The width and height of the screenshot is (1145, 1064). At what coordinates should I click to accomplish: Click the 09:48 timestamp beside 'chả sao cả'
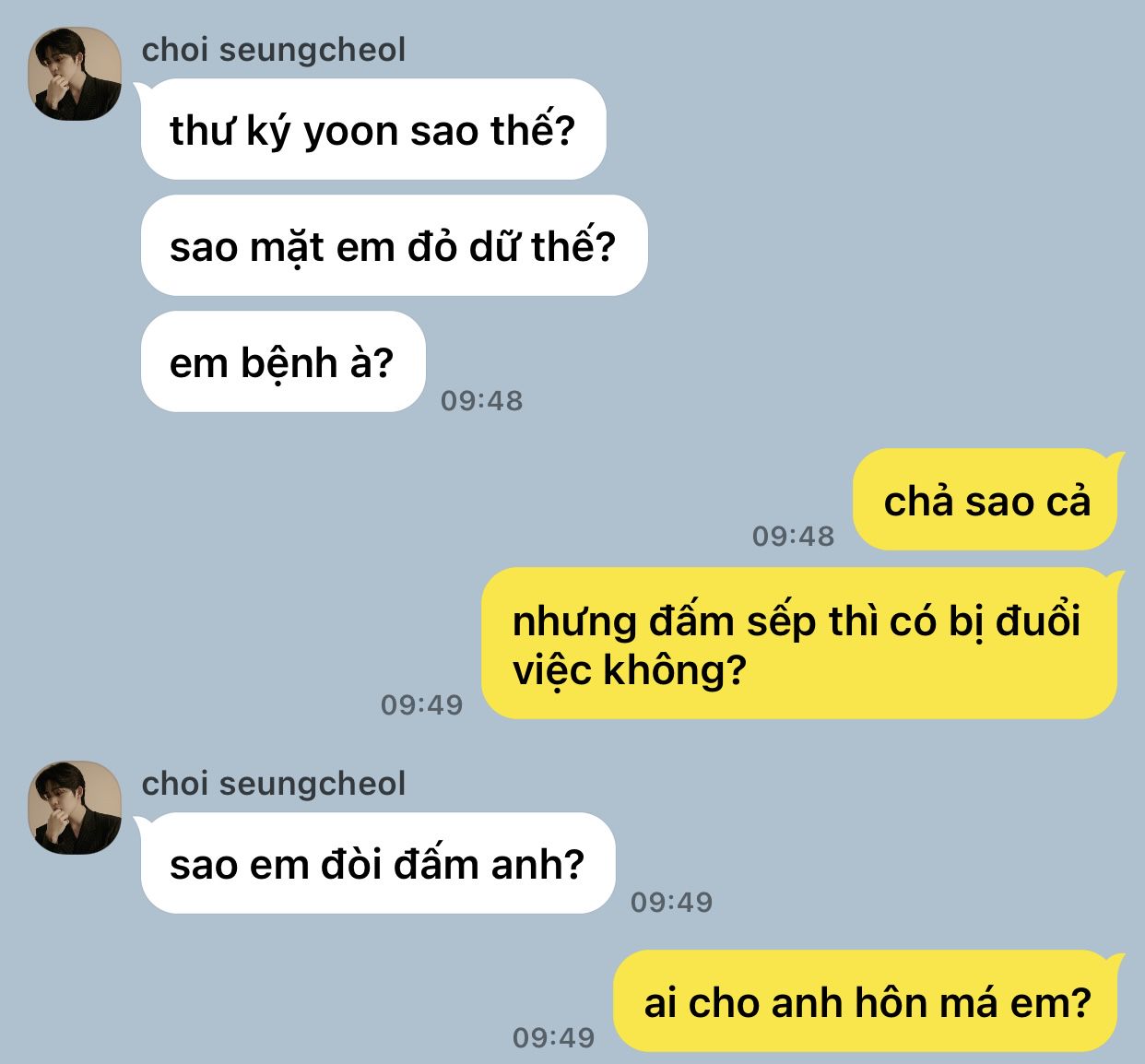point(793,536)
